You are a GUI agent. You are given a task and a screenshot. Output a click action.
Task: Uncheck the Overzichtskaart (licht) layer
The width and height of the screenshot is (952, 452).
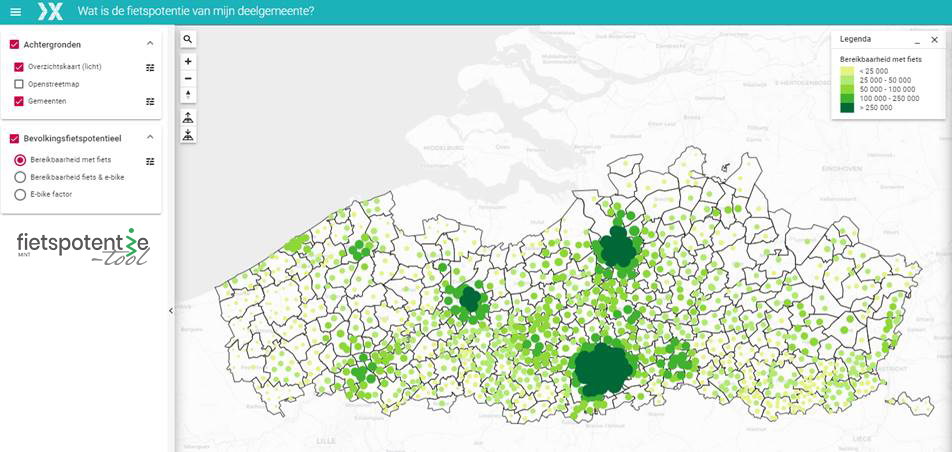pyautogui.click(x=19, y=67)
